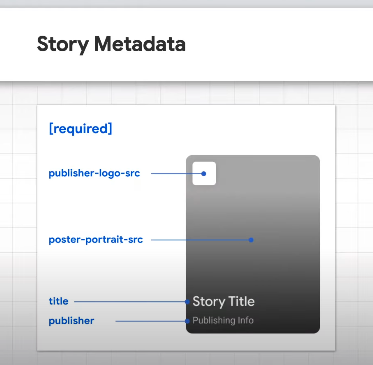Click the title label in blue
This screenshot has width=373, height=365.
tap(58, 301)
